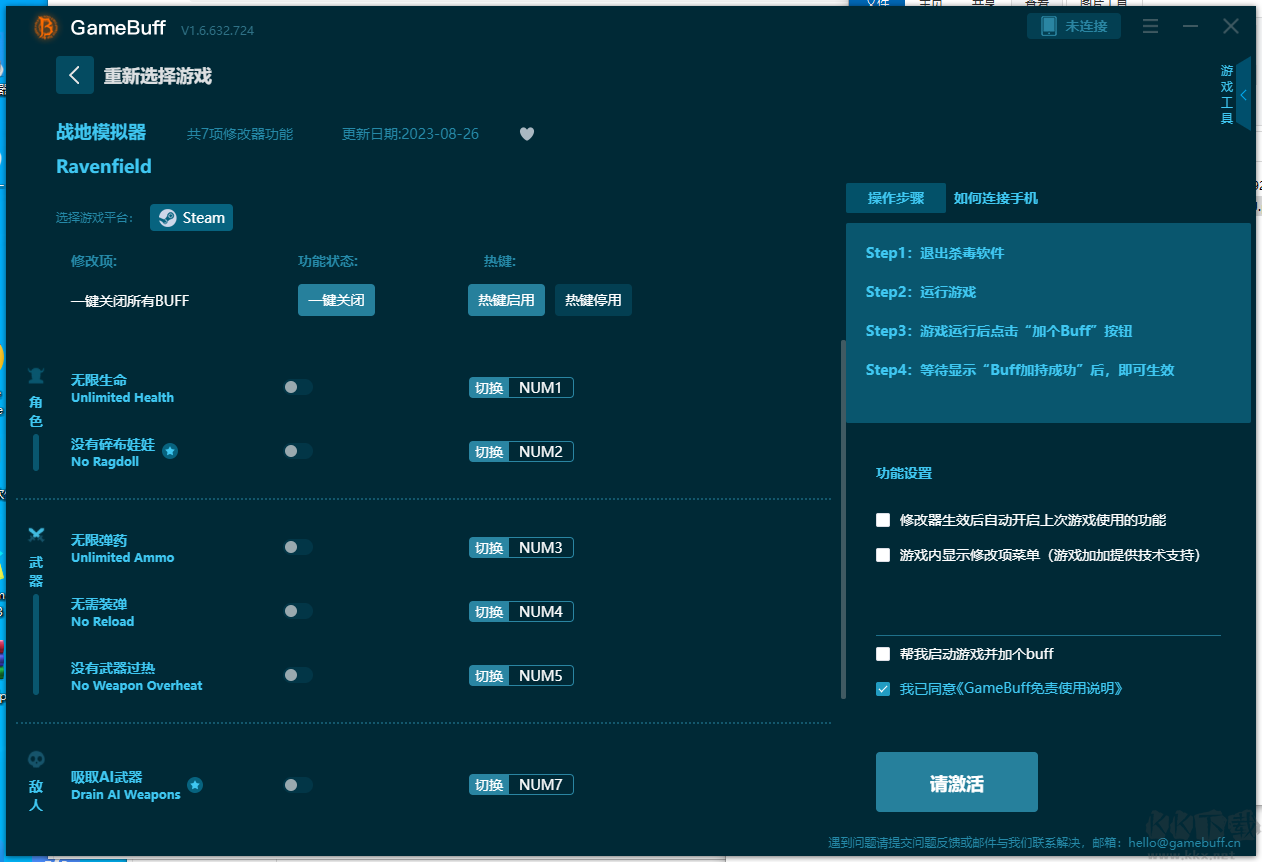1262x862 pixels.
Task: Check the launch game and add buff option
Action: coord(883,654)
